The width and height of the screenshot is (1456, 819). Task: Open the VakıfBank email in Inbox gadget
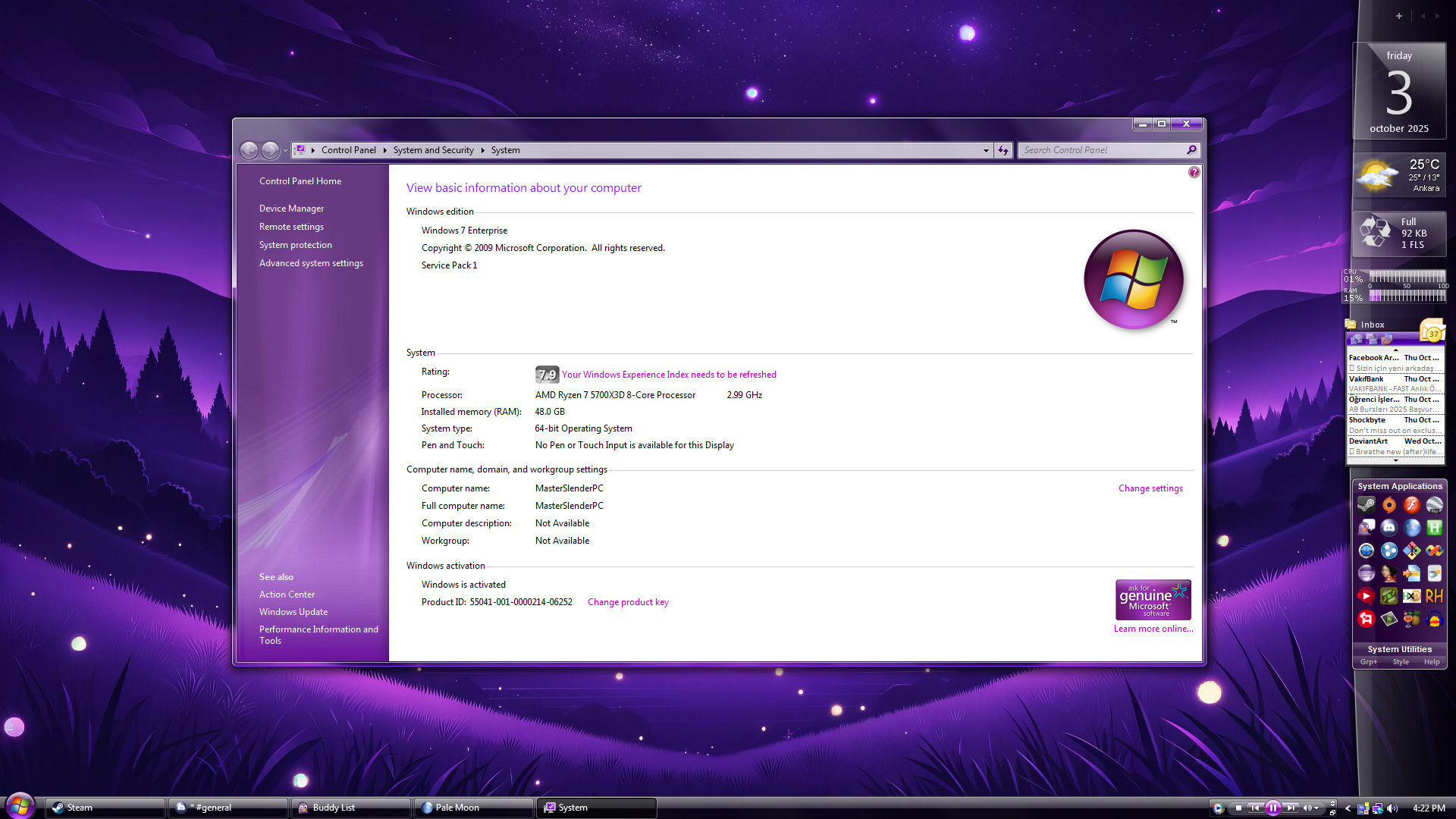tap(1395, 384)
